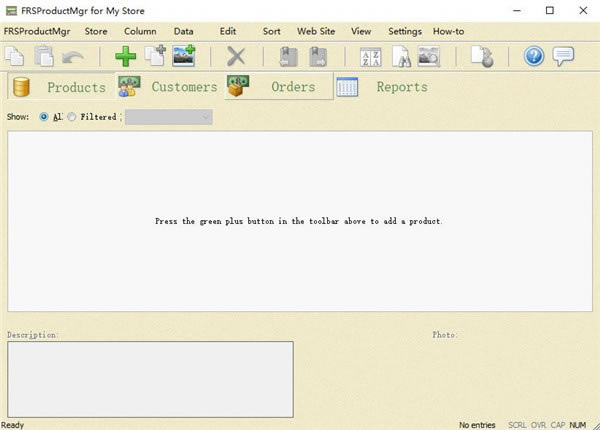Click the green plus add product button

pyautogui.click(x=126, y=57)
